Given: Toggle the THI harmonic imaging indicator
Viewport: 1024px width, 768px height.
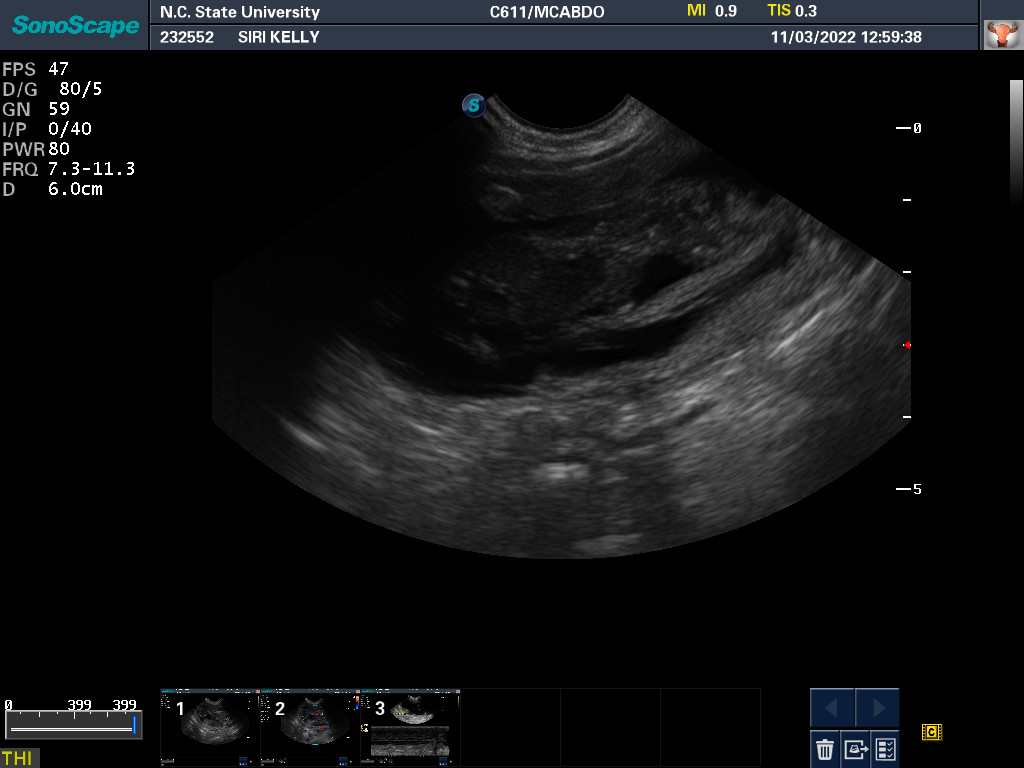Looking at the screenshot, I should pyautogui.click(x=17, y=758).
